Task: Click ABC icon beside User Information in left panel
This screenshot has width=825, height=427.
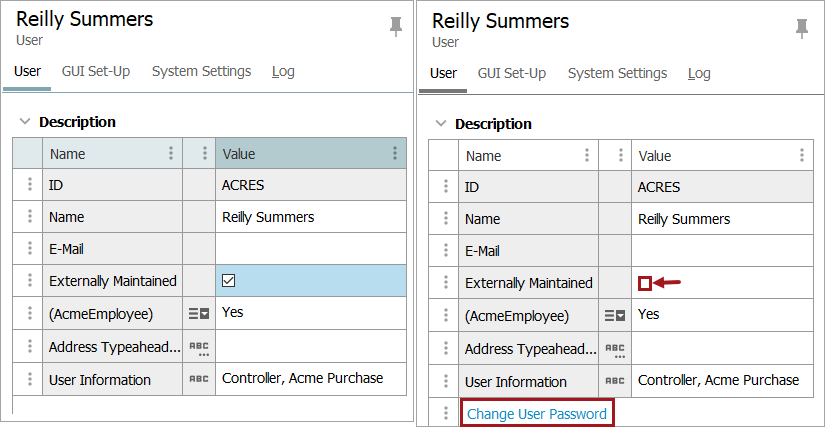Action: [198, 379]
